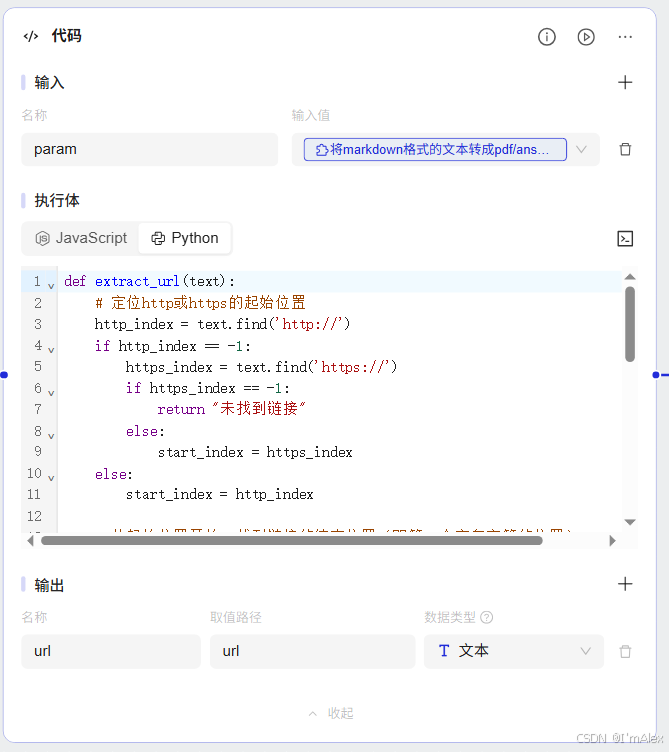Select the Python language tab
This screenshot has width=669, height=752.
click(185, 238)
